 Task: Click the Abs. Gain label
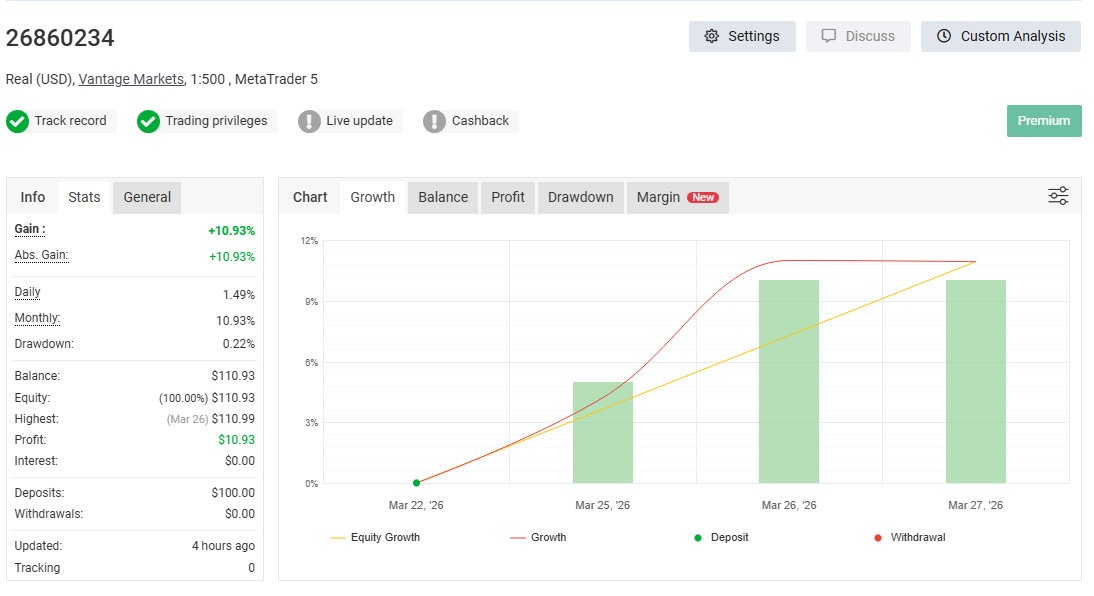(x=41, y=256)
